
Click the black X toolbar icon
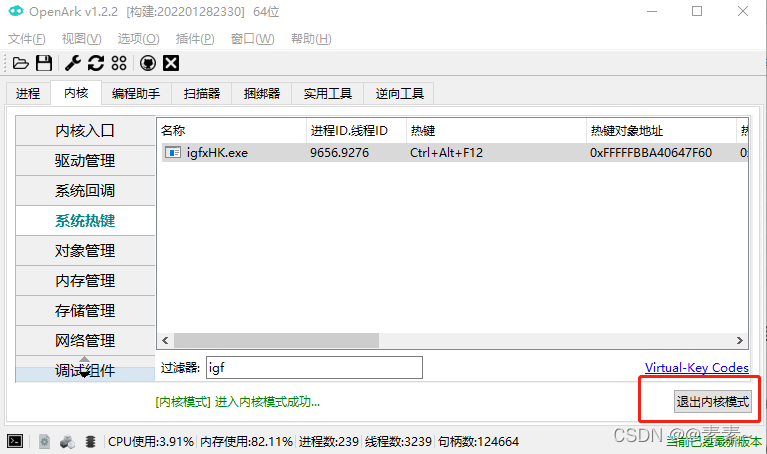[171, 63]
